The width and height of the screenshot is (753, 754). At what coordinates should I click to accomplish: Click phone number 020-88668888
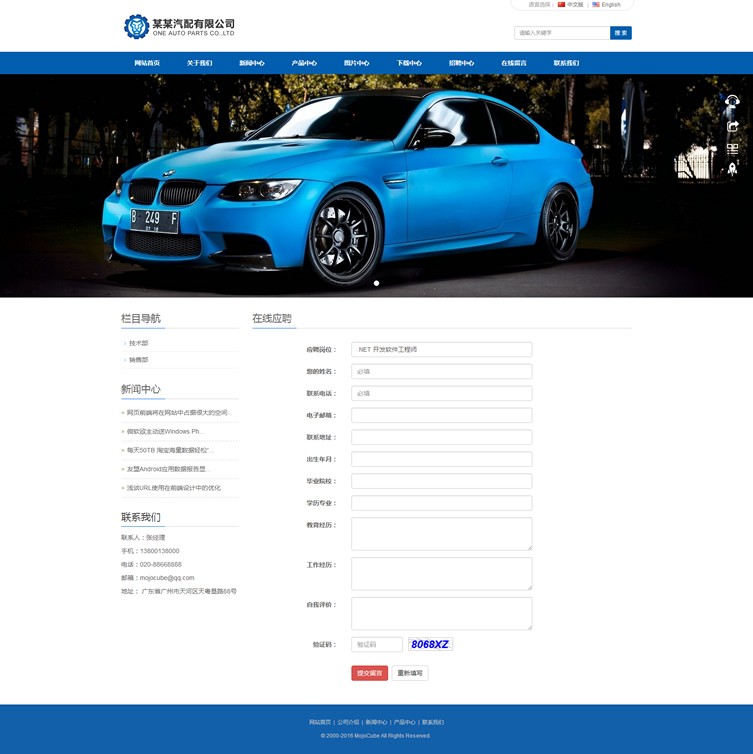click(161, 564)
